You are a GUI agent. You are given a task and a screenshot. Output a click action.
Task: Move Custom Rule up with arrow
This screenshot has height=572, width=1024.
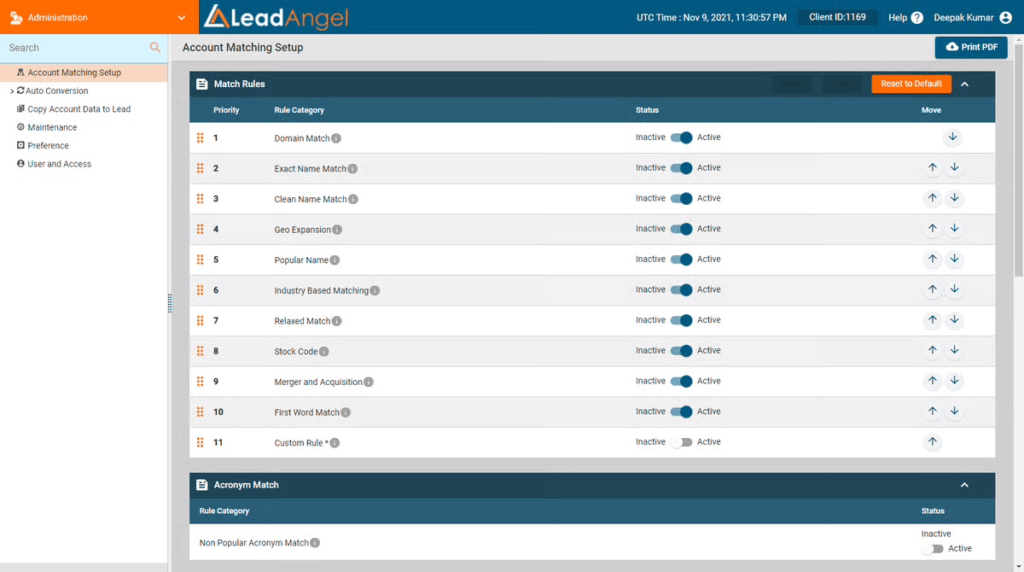[x=932, y=442]
